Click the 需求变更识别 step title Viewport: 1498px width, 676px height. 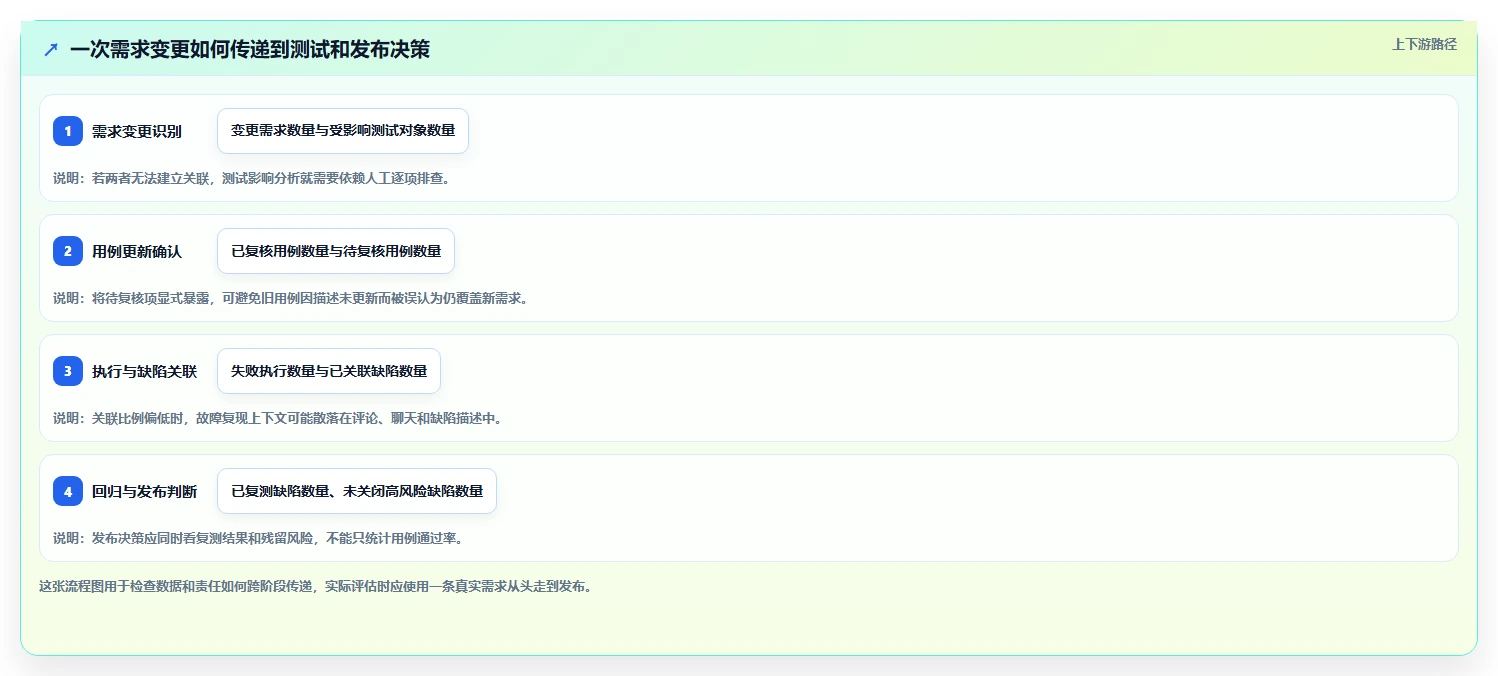(x=137, y=131)
